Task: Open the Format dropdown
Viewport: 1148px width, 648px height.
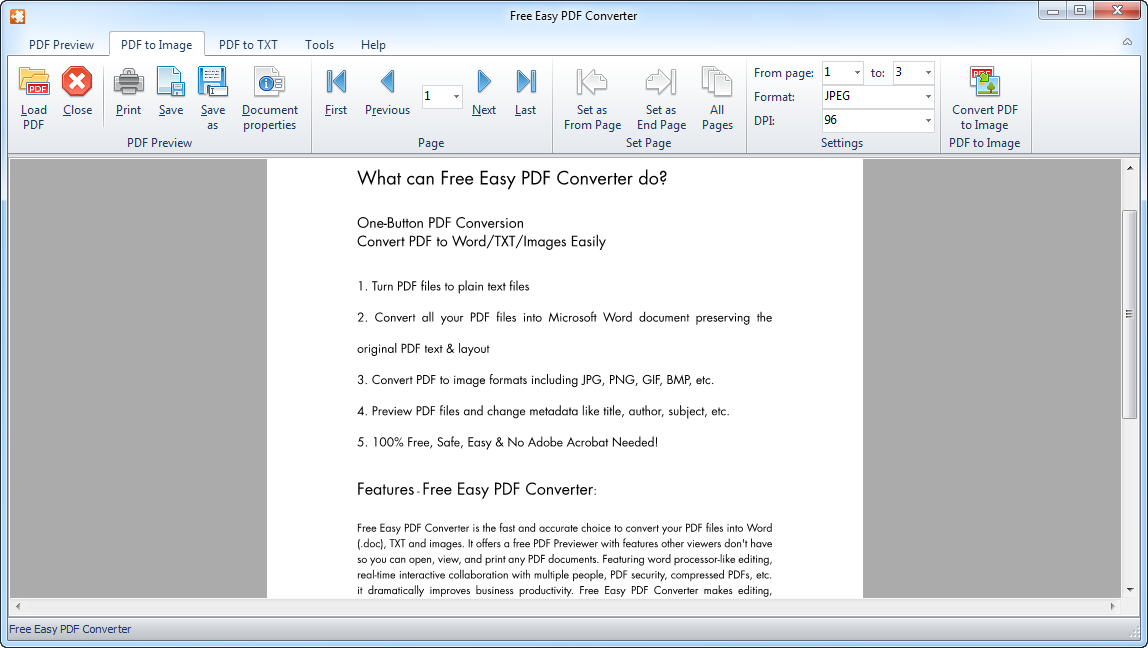Action: 926,97
